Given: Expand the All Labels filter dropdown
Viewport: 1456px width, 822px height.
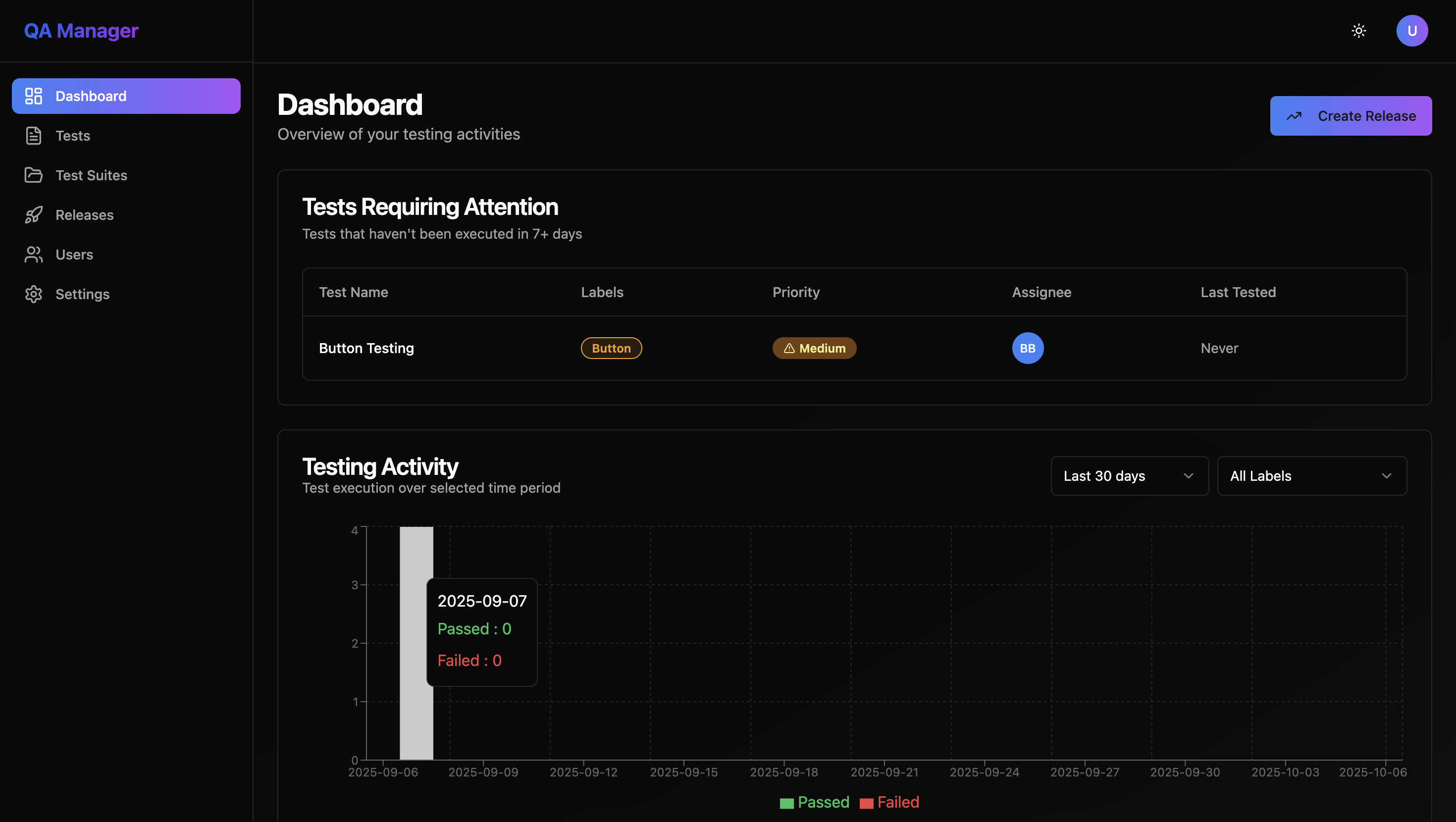Looking at the screenshot, I should tap(1311, 476).
